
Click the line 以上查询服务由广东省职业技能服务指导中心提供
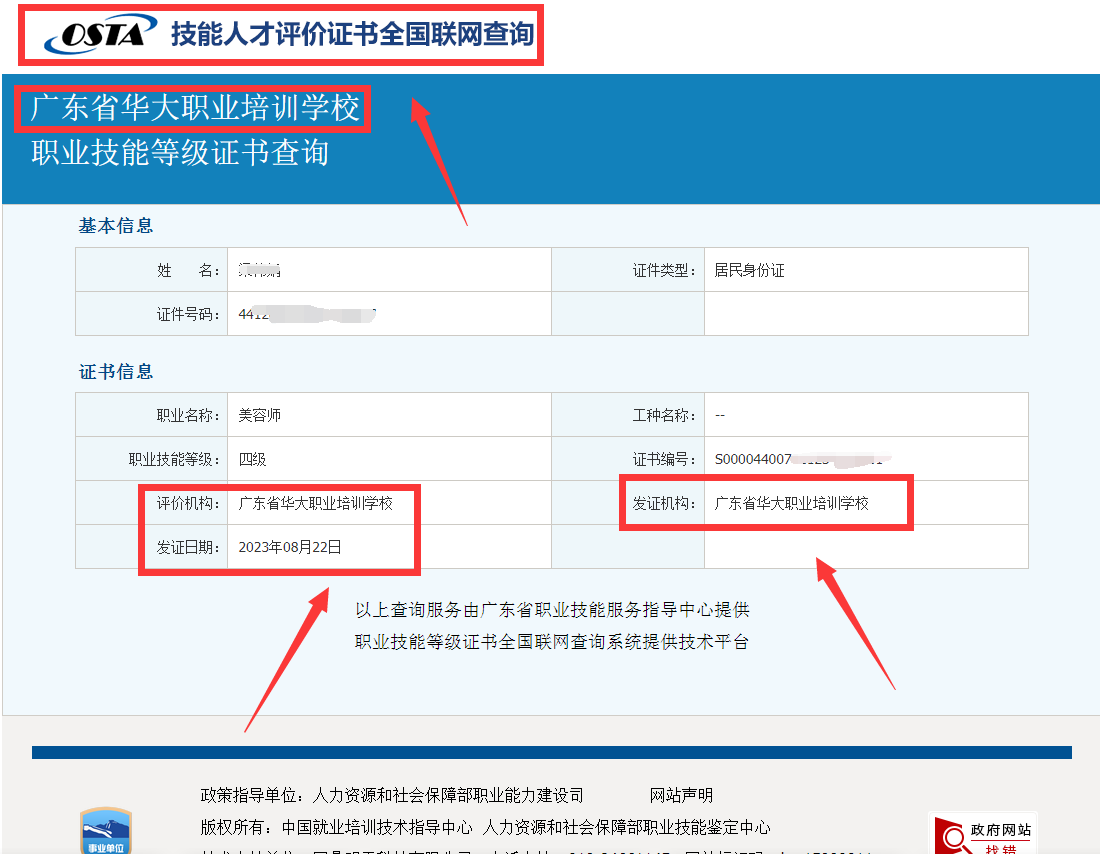click(552, 610)
